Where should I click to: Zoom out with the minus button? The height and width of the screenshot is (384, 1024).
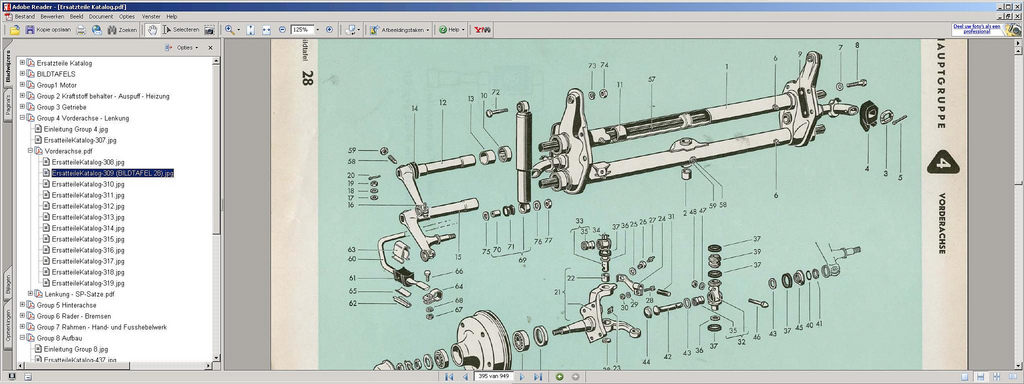click(x=282, y=30)
